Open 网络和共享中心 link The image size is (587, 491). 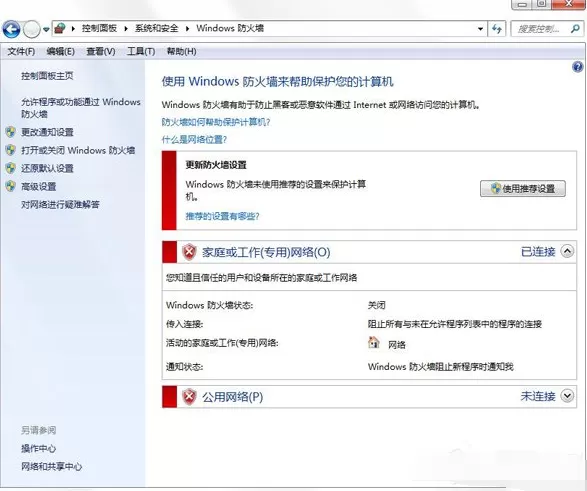tap(52, 466)
